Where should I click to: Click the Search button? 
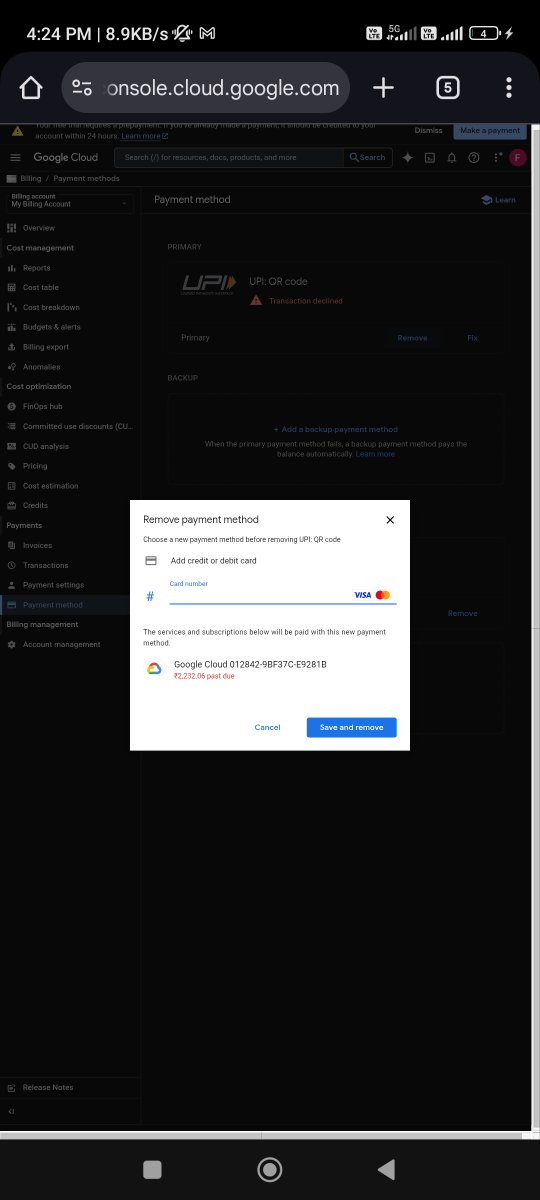(x=367, y=157)
